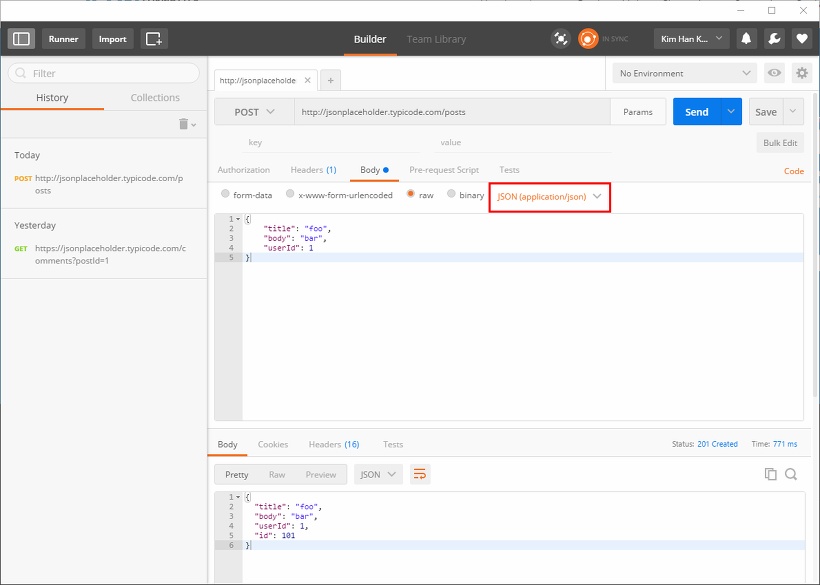Click the Save button
The width and height of the screenshot is (820, 585).
(x=766, y=111)
